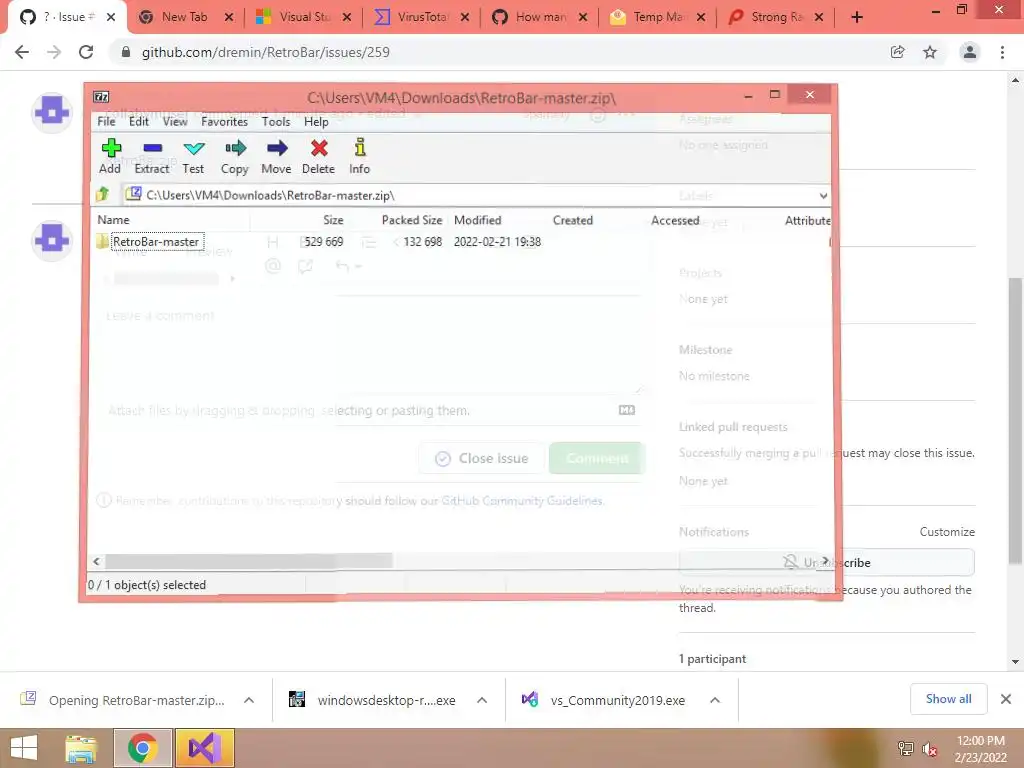Click Customize notifications link on GitHub

(x=947, y=532)
